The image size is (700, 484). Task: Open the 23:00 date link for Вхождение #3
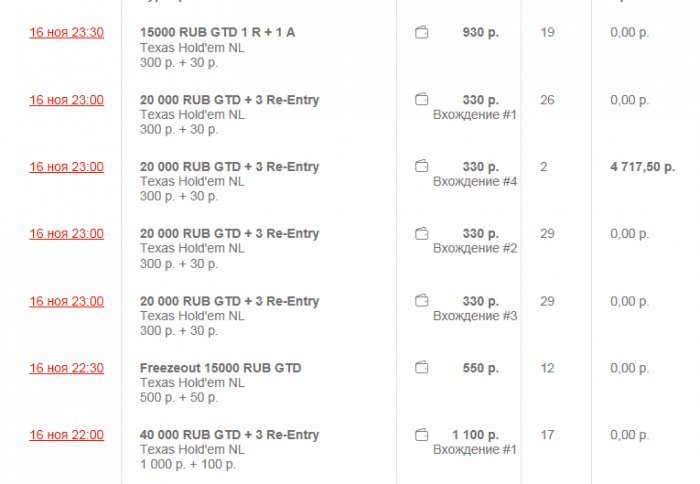tap(66, 301)
